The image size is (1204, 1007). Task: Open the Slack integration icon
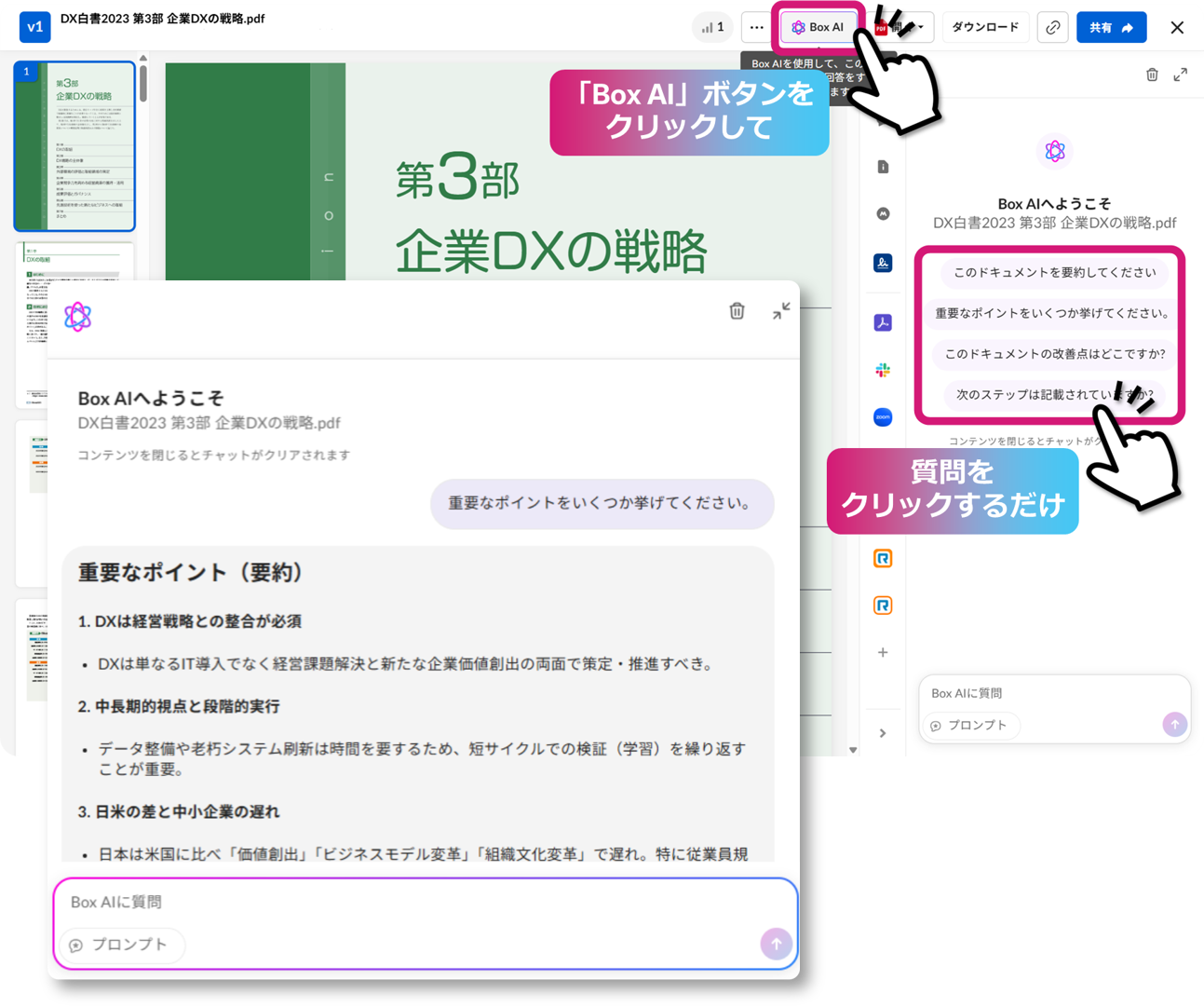[x=883, y=370]
